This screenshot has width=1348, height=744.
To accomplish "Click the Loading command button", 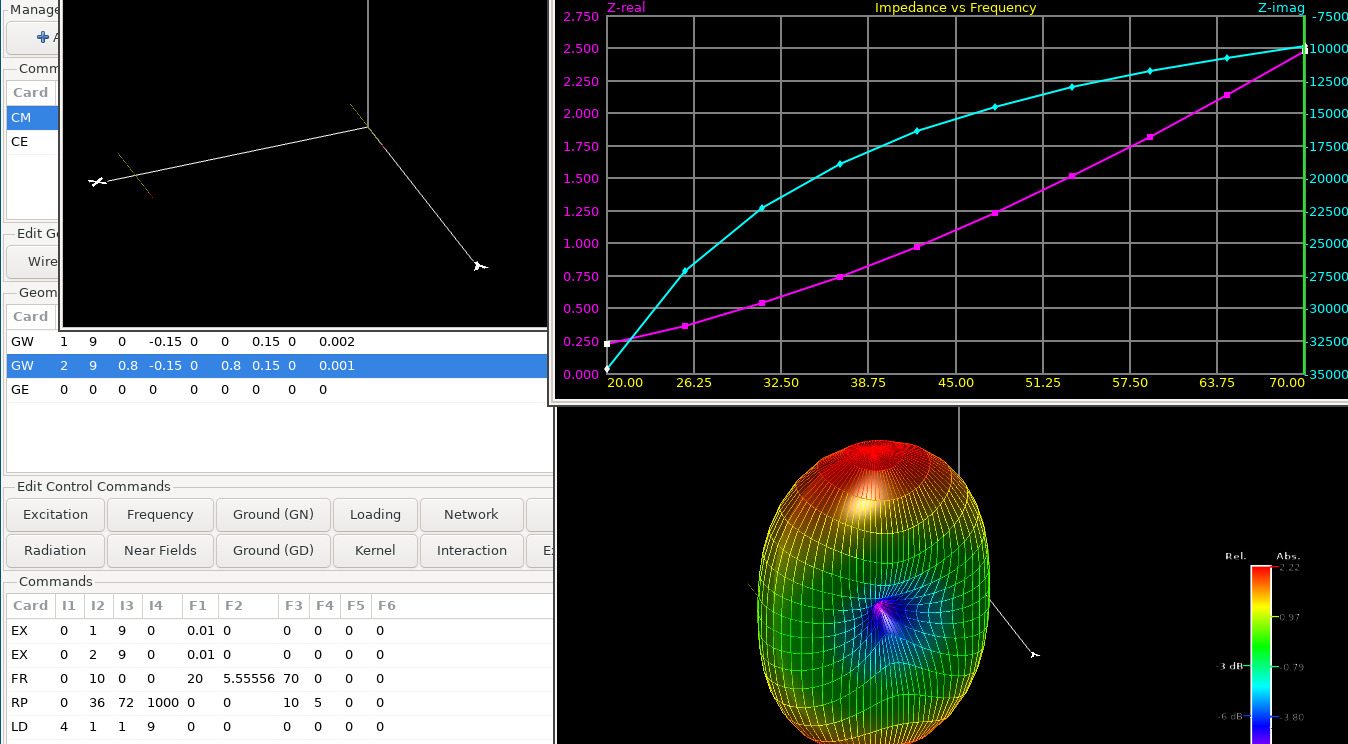I will coord(375,515).
